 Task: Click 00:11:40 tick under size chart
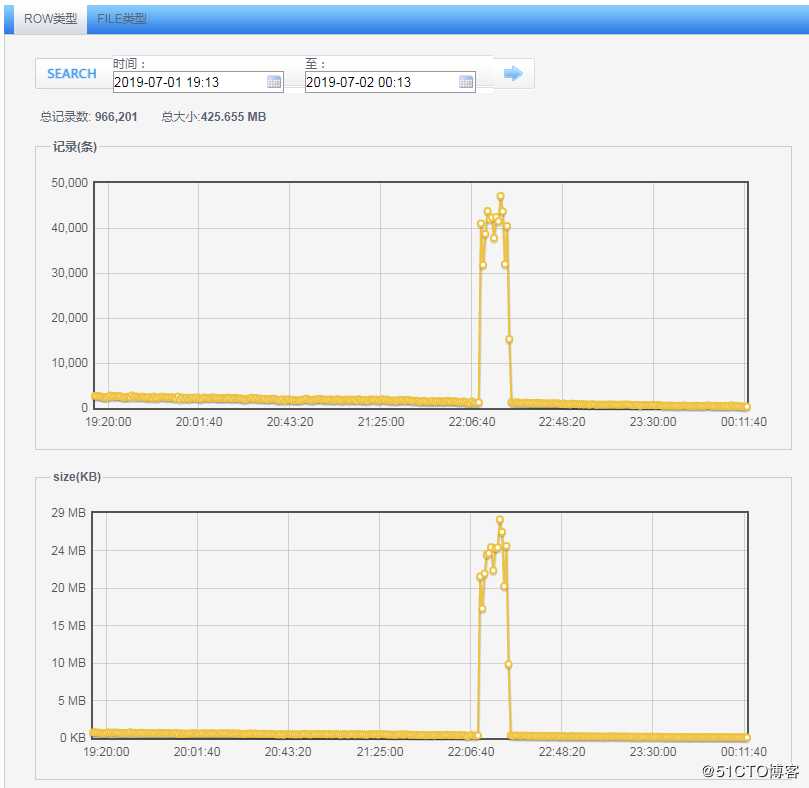[x=743, y=751]
